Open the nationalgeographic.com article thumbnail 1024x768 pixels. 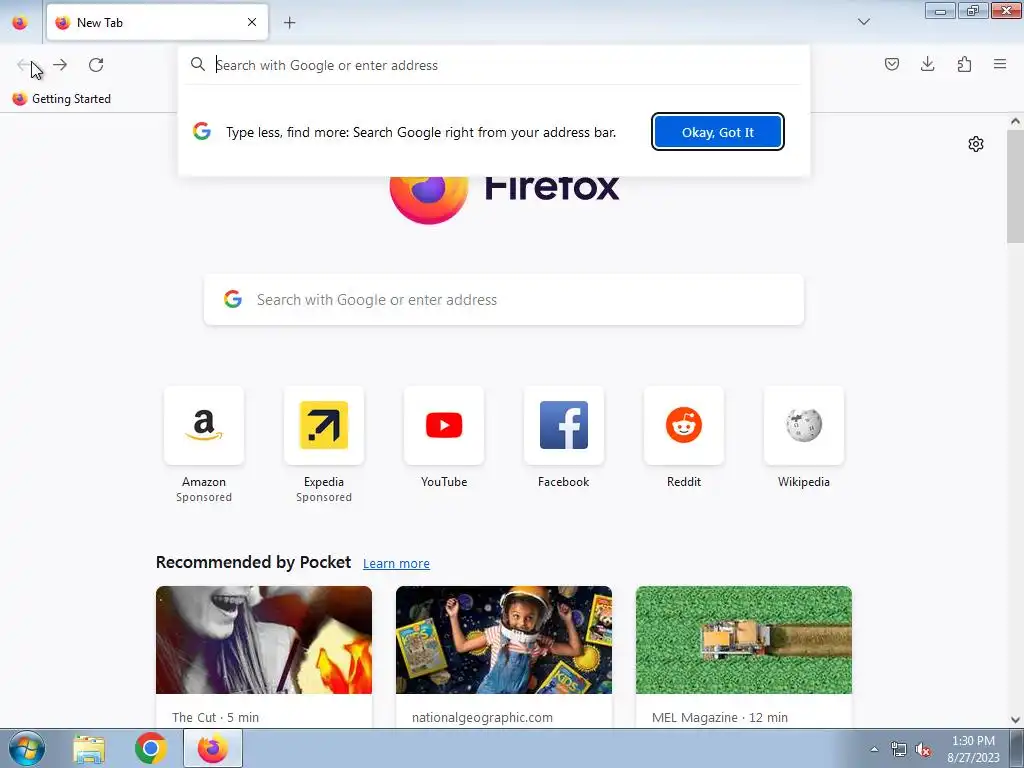pyautogui.click(x=504, y=640)
